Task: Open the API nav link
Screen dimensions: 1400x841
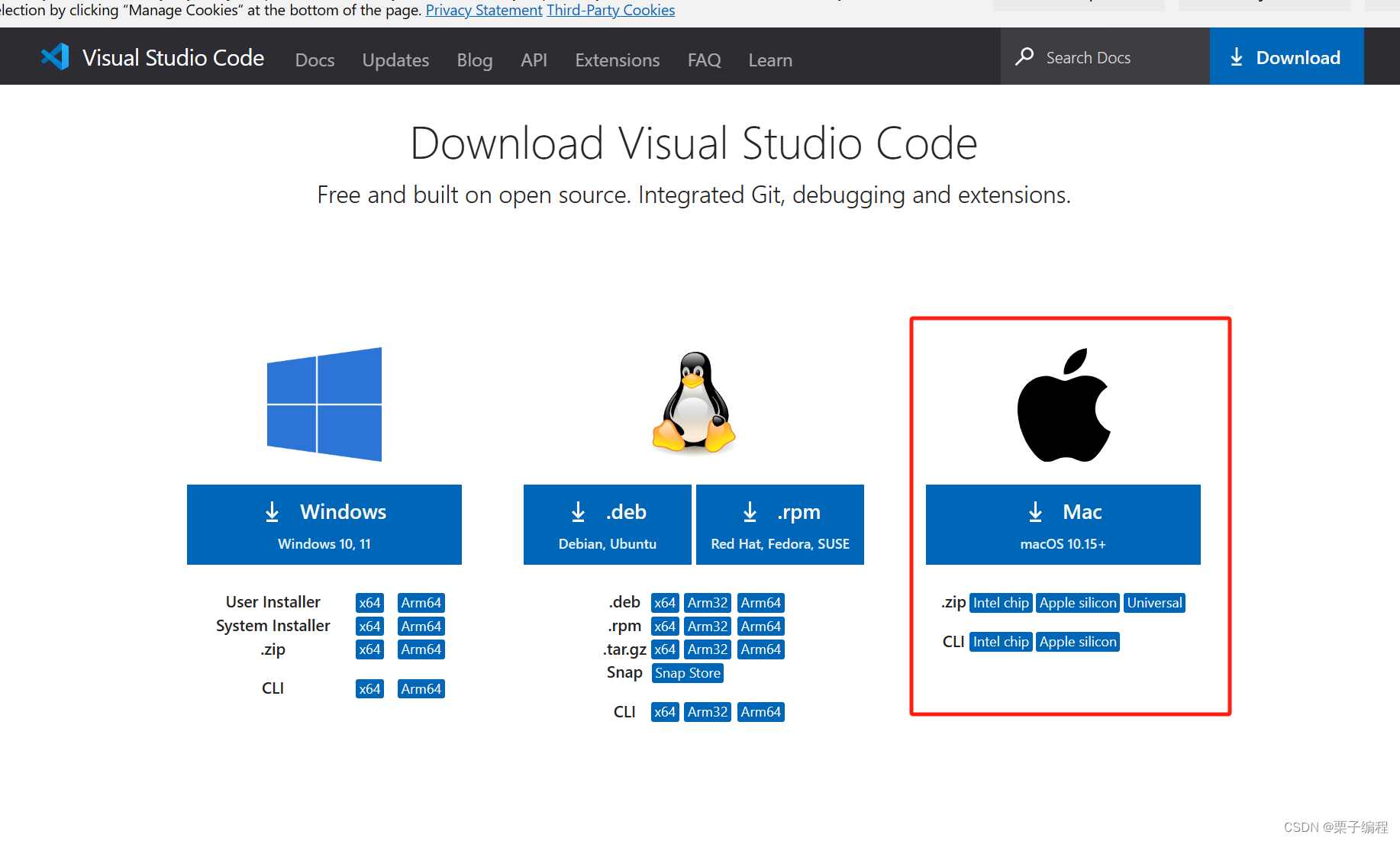Action: (x=534, y=60)
